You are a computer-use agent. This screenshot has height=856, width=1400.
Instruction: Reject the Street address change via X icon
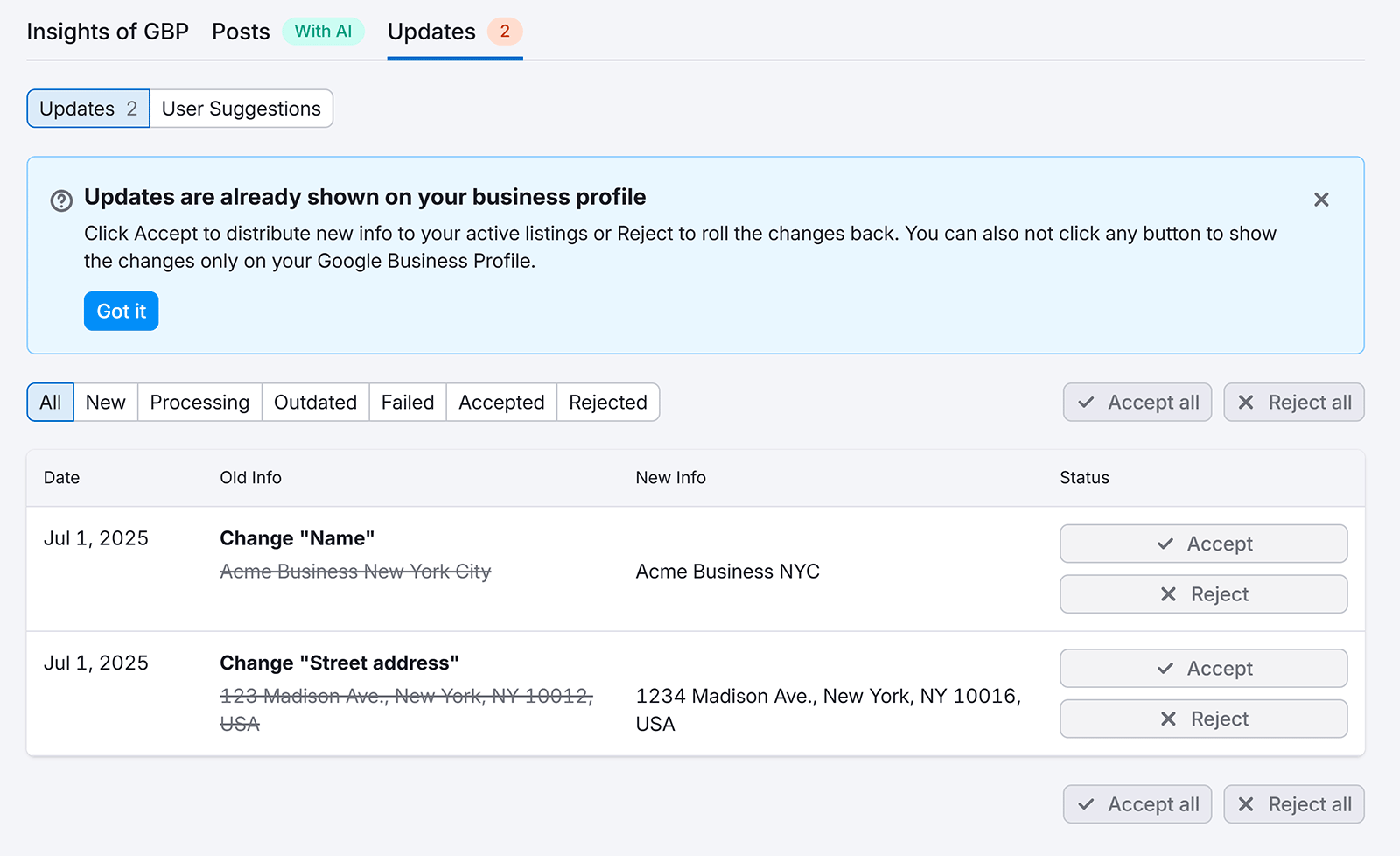pos(1167,719)
